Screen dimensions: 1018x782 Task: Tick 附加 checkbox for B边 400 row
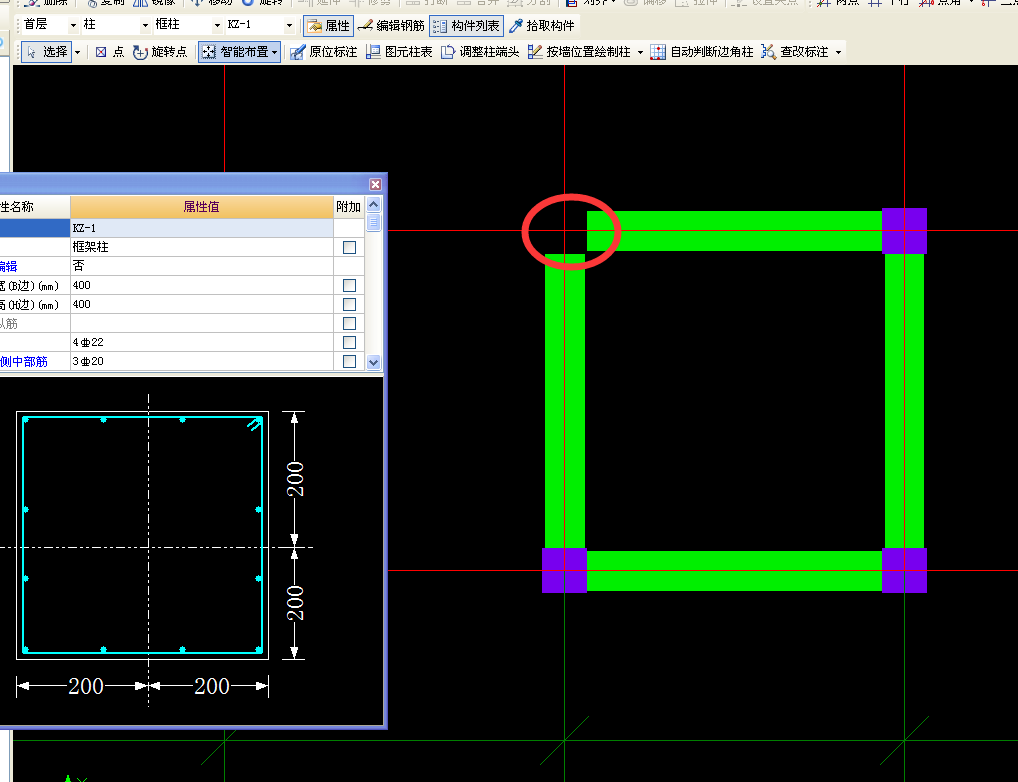[349, 286]
